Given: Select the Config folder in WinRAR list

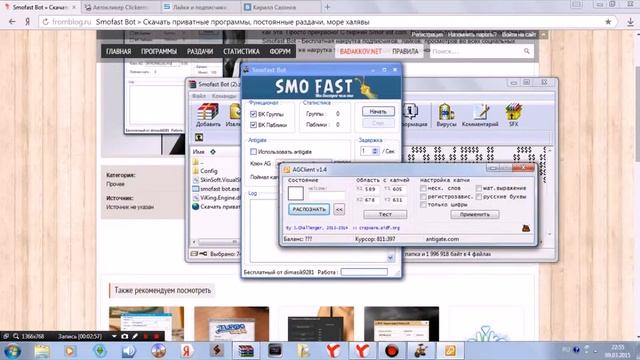Looking at the screenshot, I should pyautogui.click(x=209, y=171).
